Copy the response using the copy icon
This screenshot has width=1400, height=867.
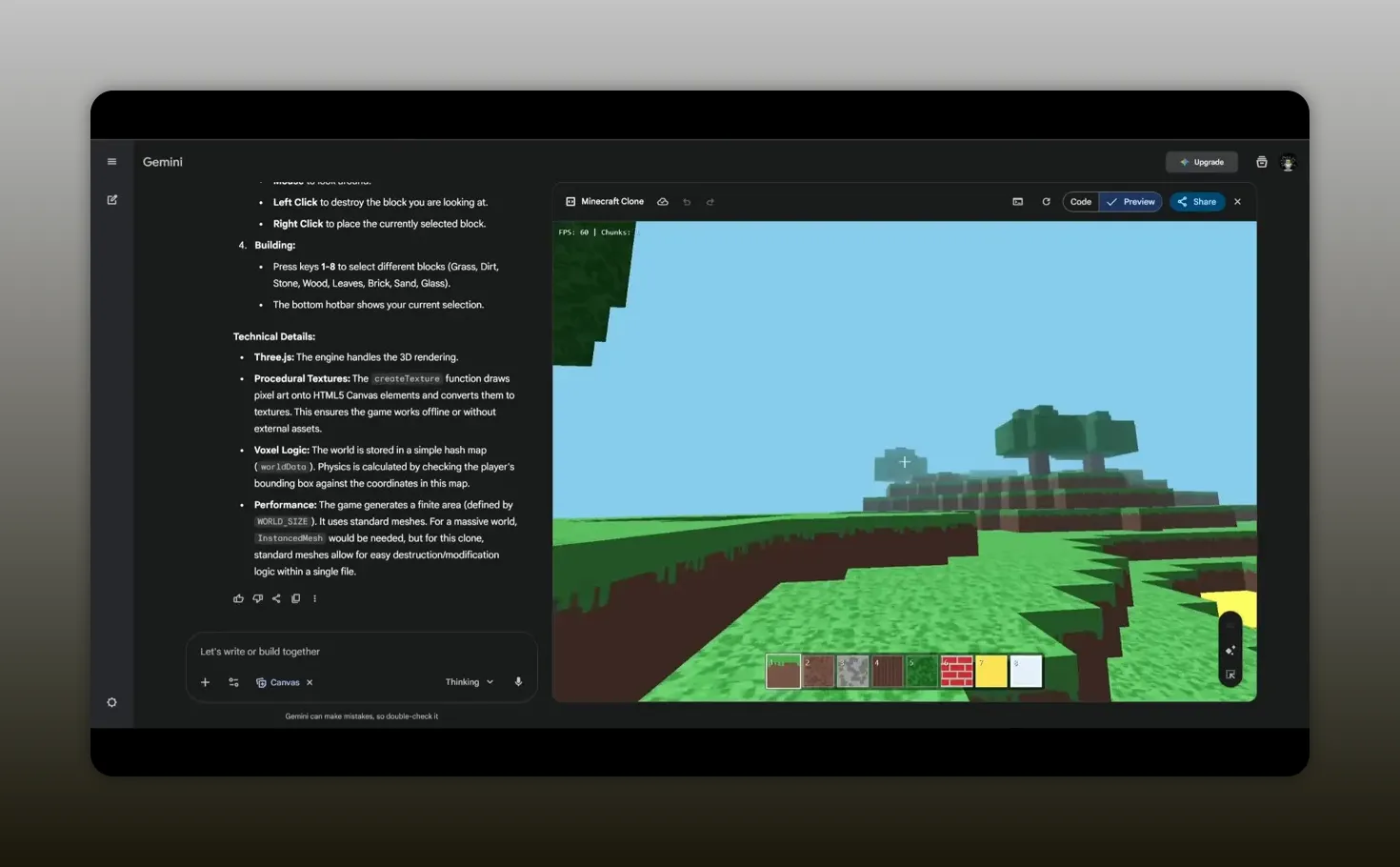click(x=295, y=598)
